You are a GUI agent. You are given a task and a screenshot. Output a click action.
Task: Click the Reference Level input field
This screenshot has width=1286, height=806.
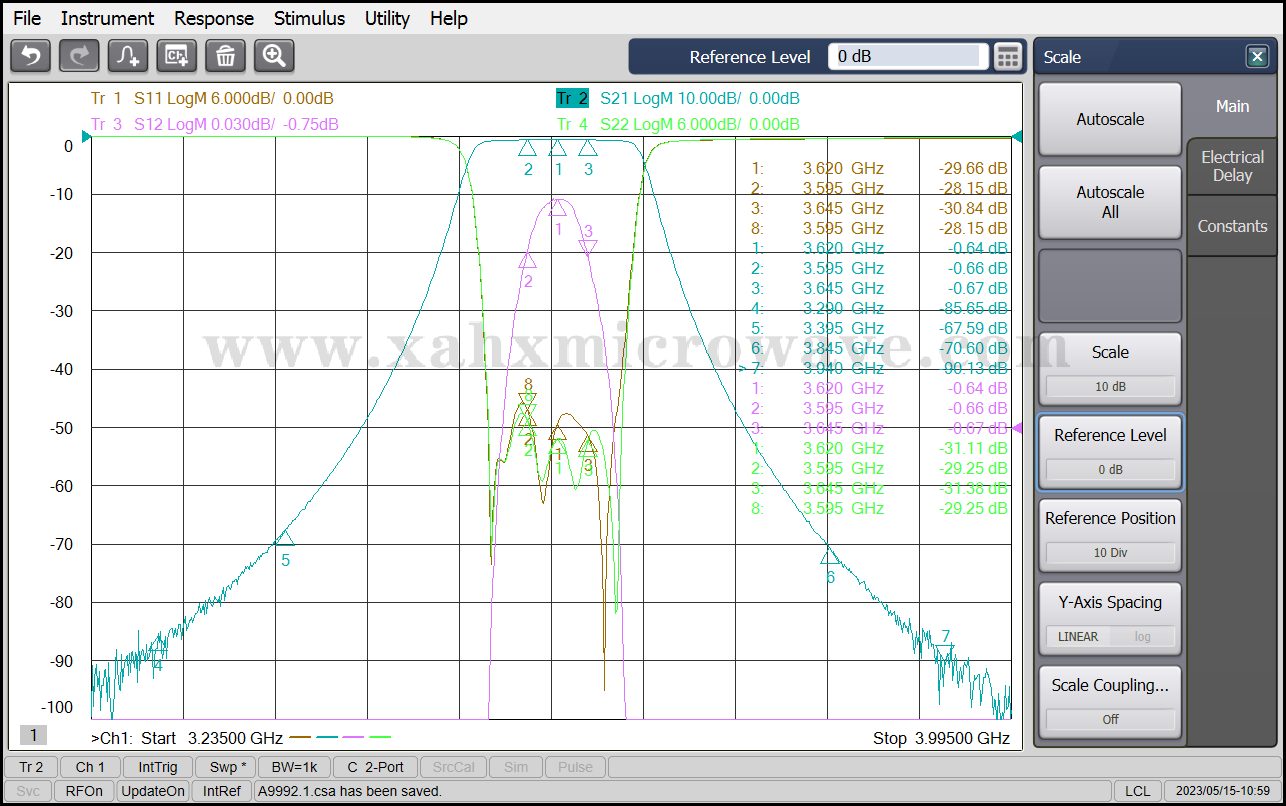coord(907,57)
